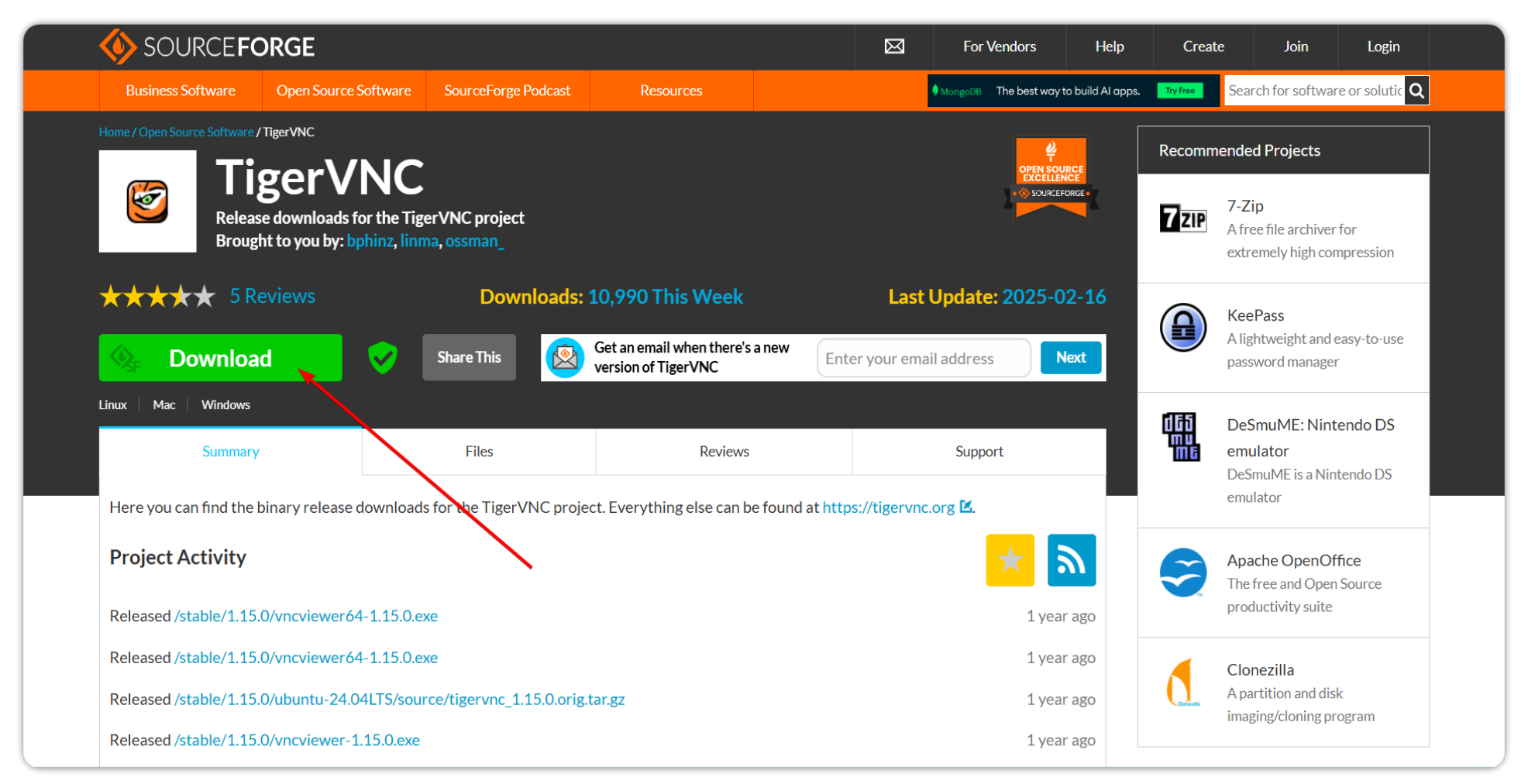Open the Resources menu
1528x784 pixels.
(x=671, y=91)
